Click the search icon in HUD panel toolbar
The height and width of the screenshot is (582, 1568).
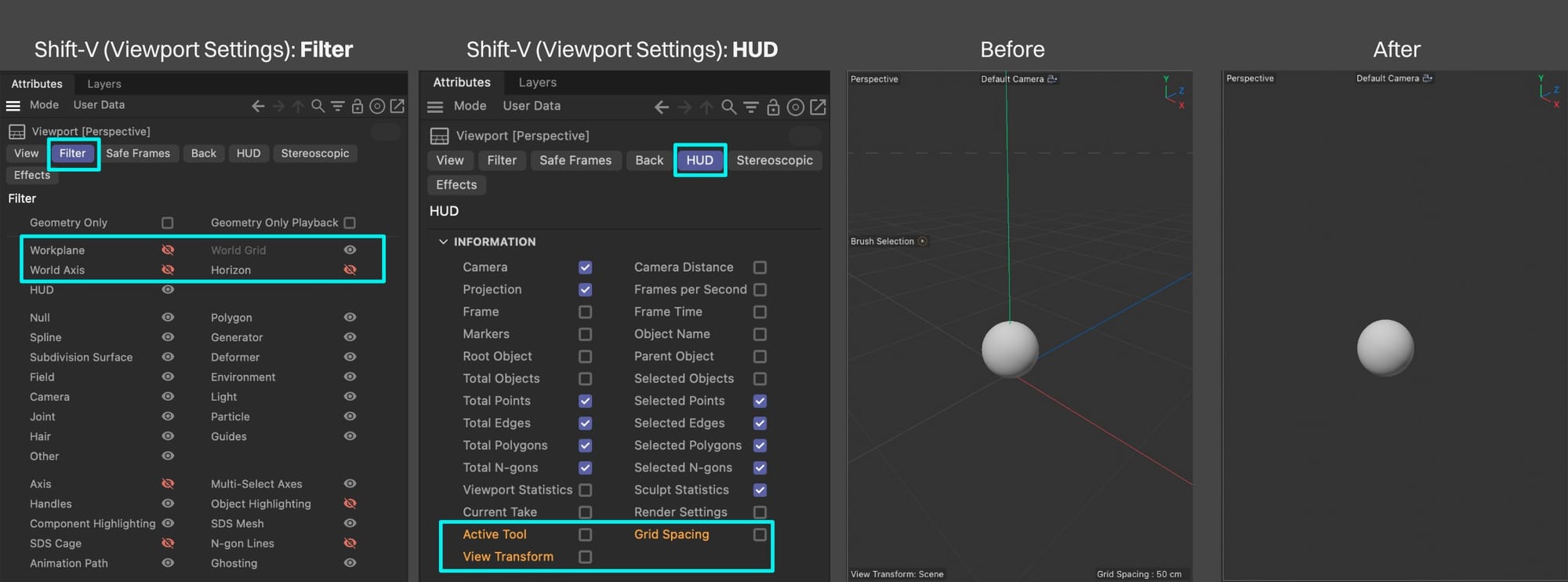click(729, 107)
